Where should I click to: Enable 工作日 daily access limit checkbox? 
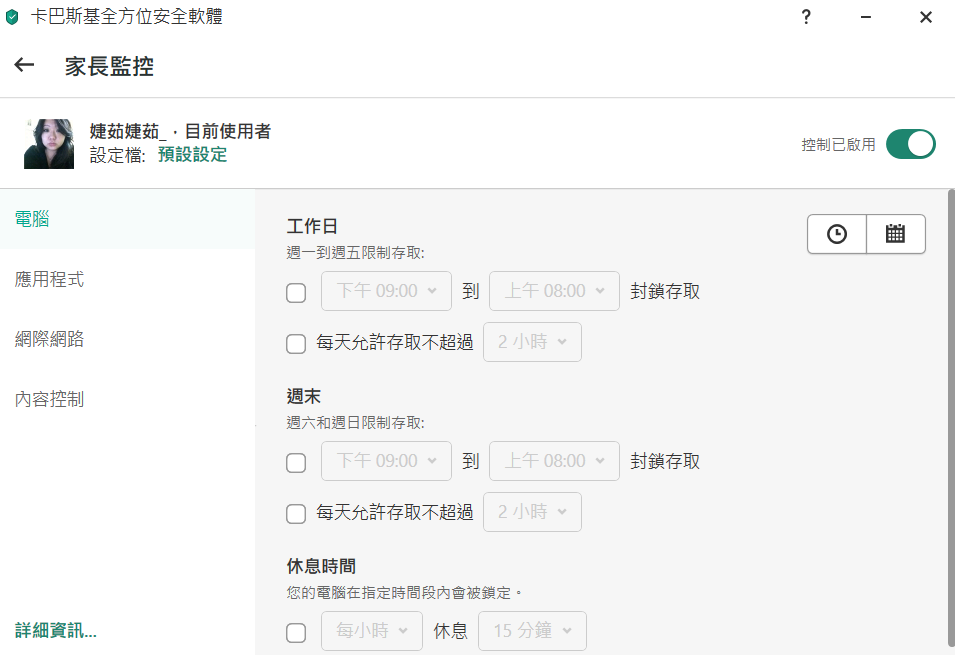[296, 344]
